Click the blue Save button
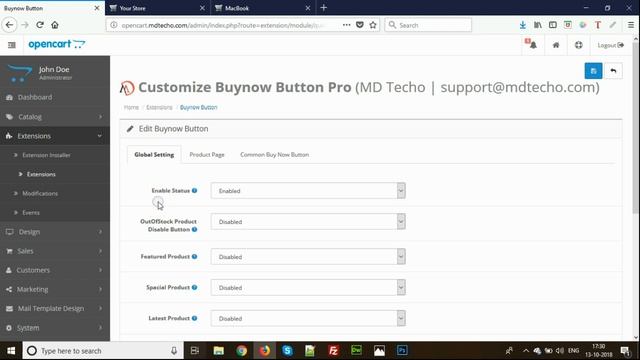This screenshot has height=360, width=640. 593,71
